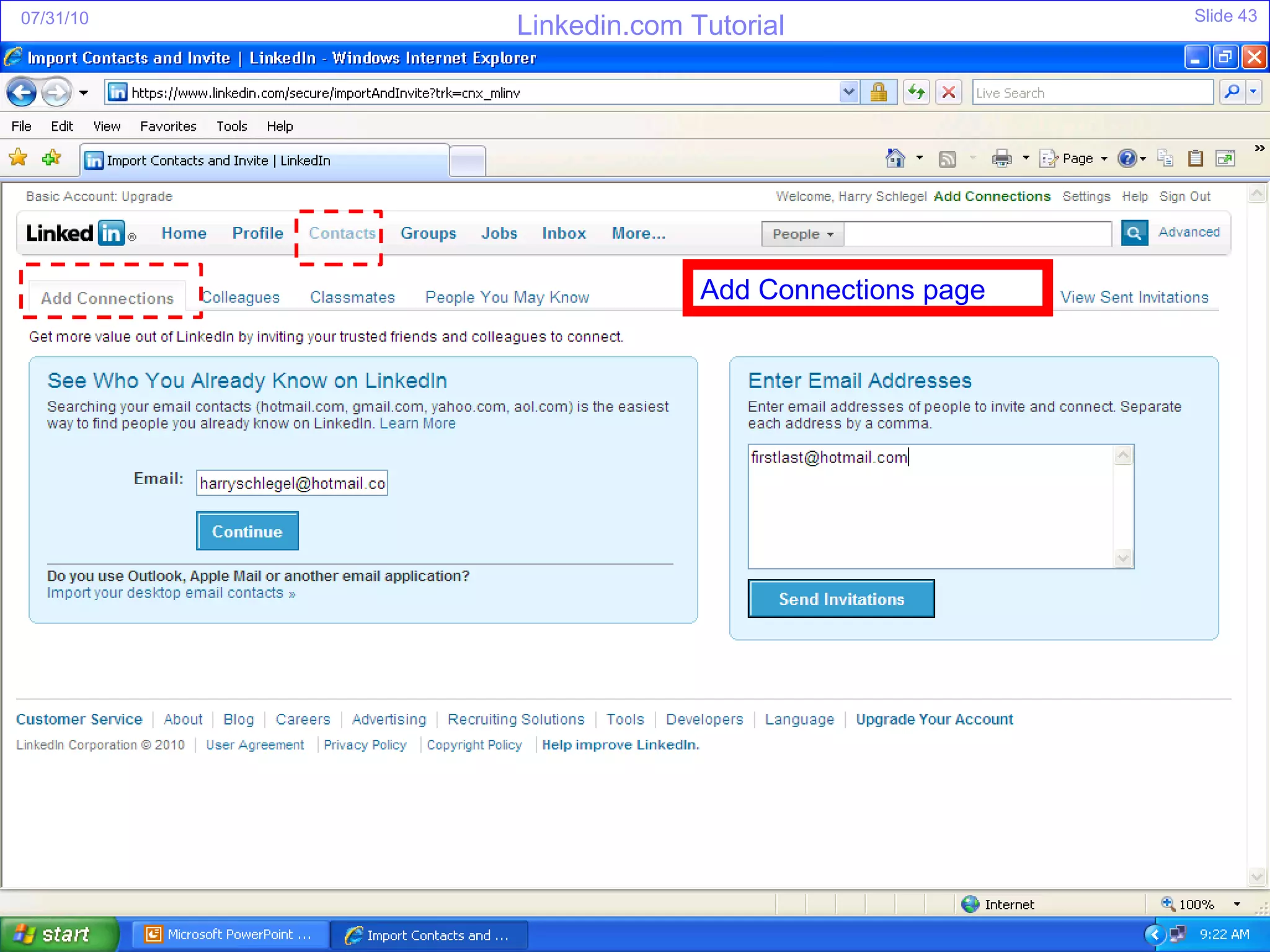Viewport: 1270px width, 952px height.
Task: Click the page scrollbar down arrow
Action: pos(1257,876)
